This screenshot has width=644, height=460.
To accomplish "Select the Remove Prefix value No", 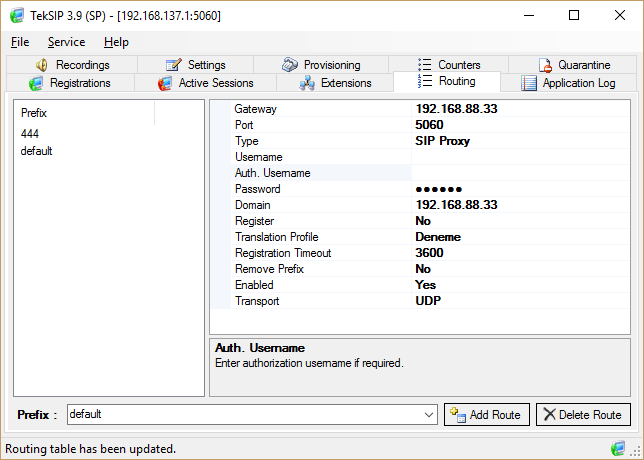I will coord(423,269).
